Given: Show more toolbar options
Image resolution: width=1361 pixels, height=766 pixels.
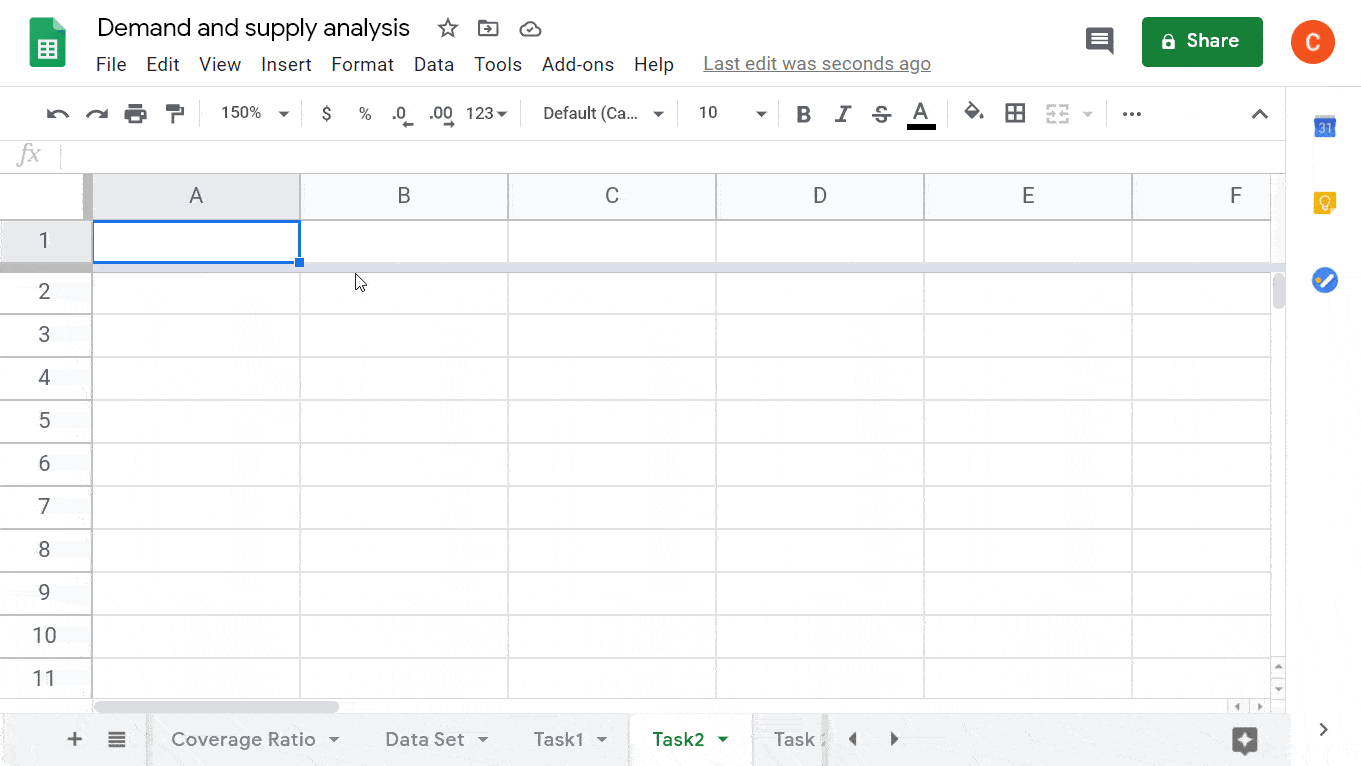Looking at the screenshot, I should [x=1132, y=114].
